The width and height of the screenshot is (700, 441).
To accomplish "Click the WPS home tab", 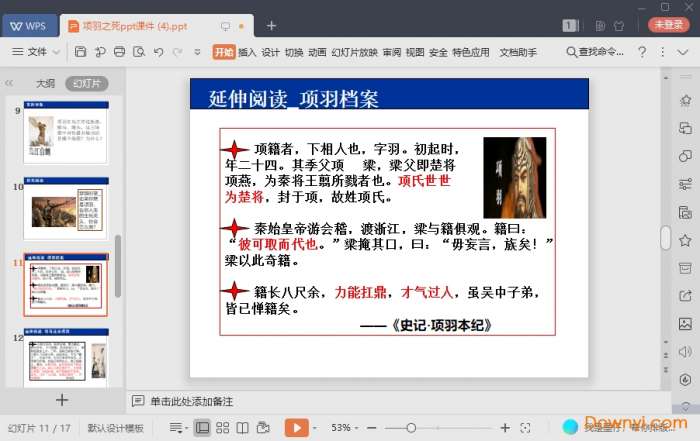I will tap(30, 26).
